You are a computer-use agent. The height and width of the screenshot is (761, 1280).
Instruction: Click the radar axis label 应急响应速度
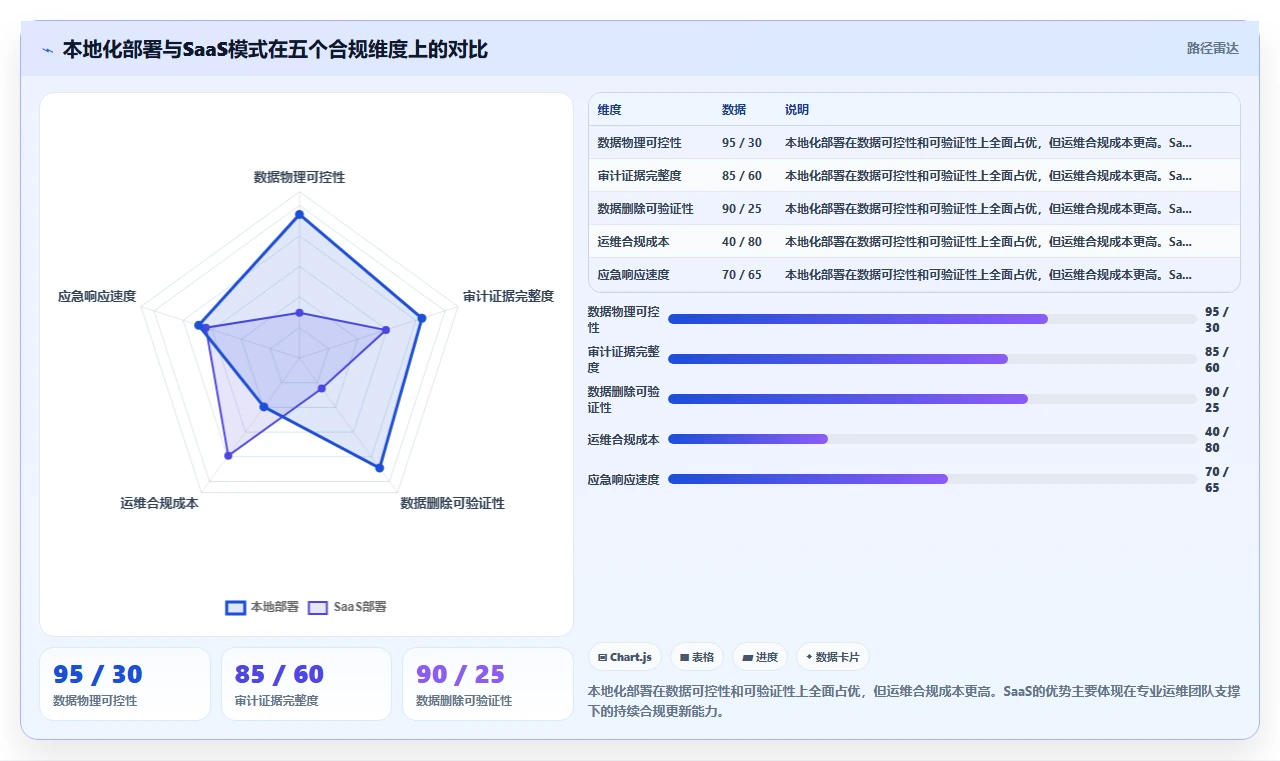point(97,296)
